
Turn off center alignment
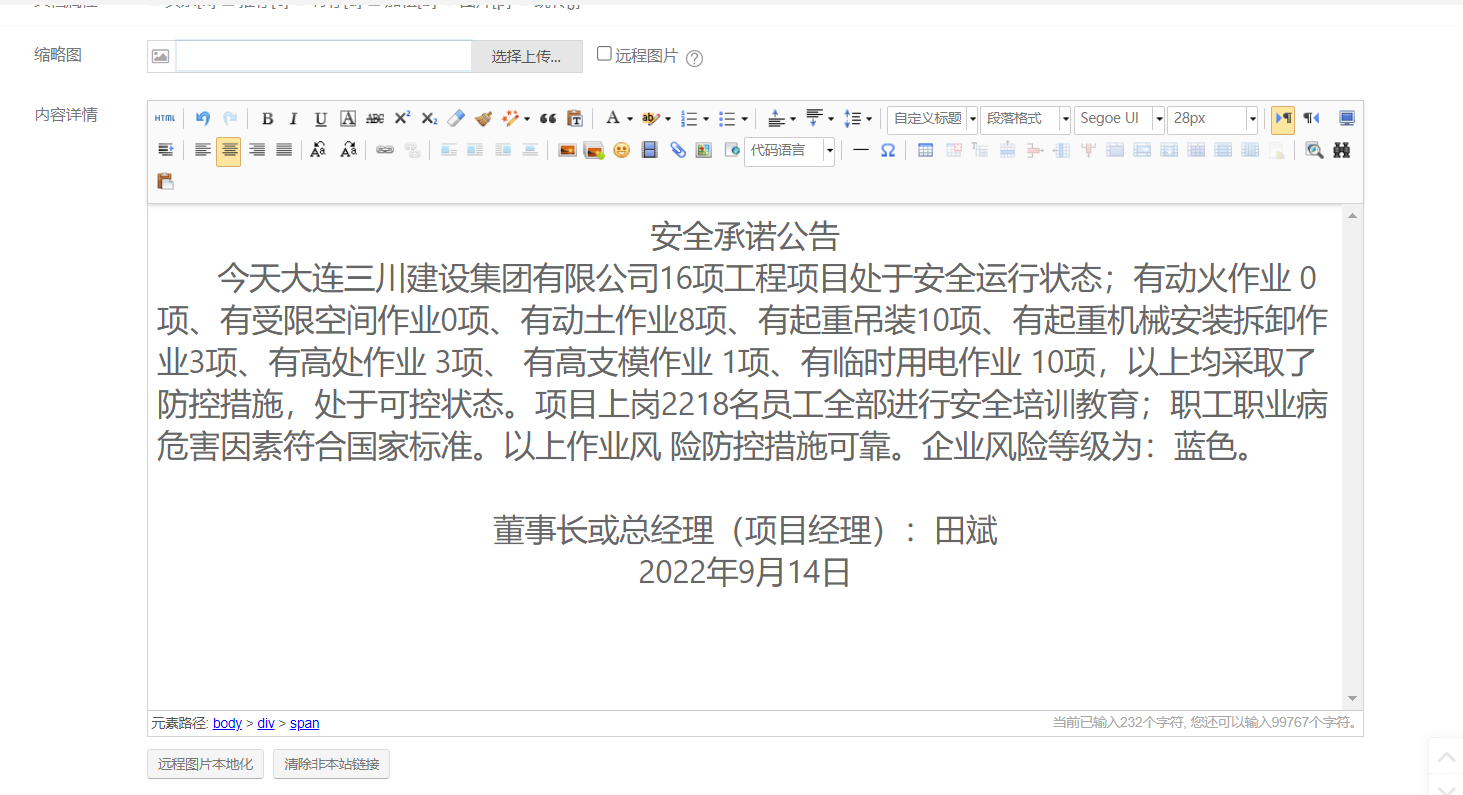pyautogui.click(x=229, y=151)
